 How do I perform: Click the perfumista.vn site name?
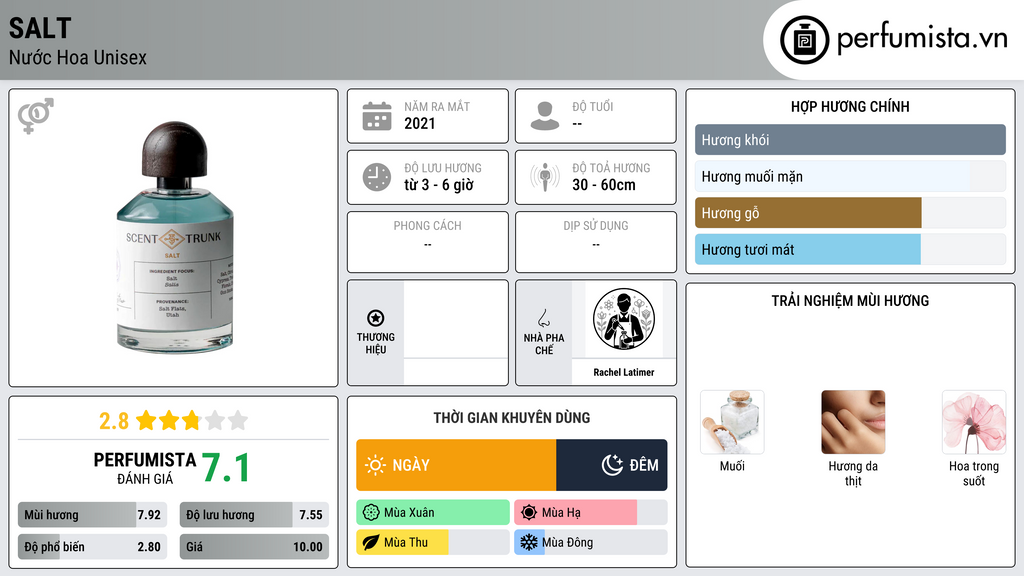coord(922,38)
